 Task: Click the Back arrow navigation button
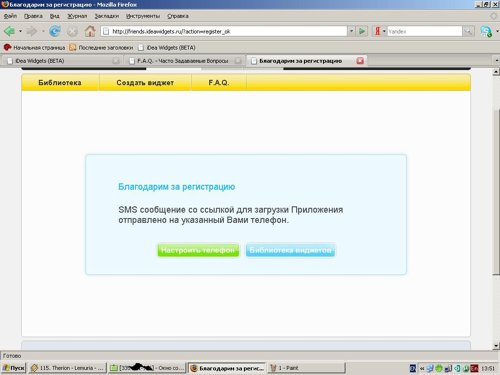tap(9, 31)
